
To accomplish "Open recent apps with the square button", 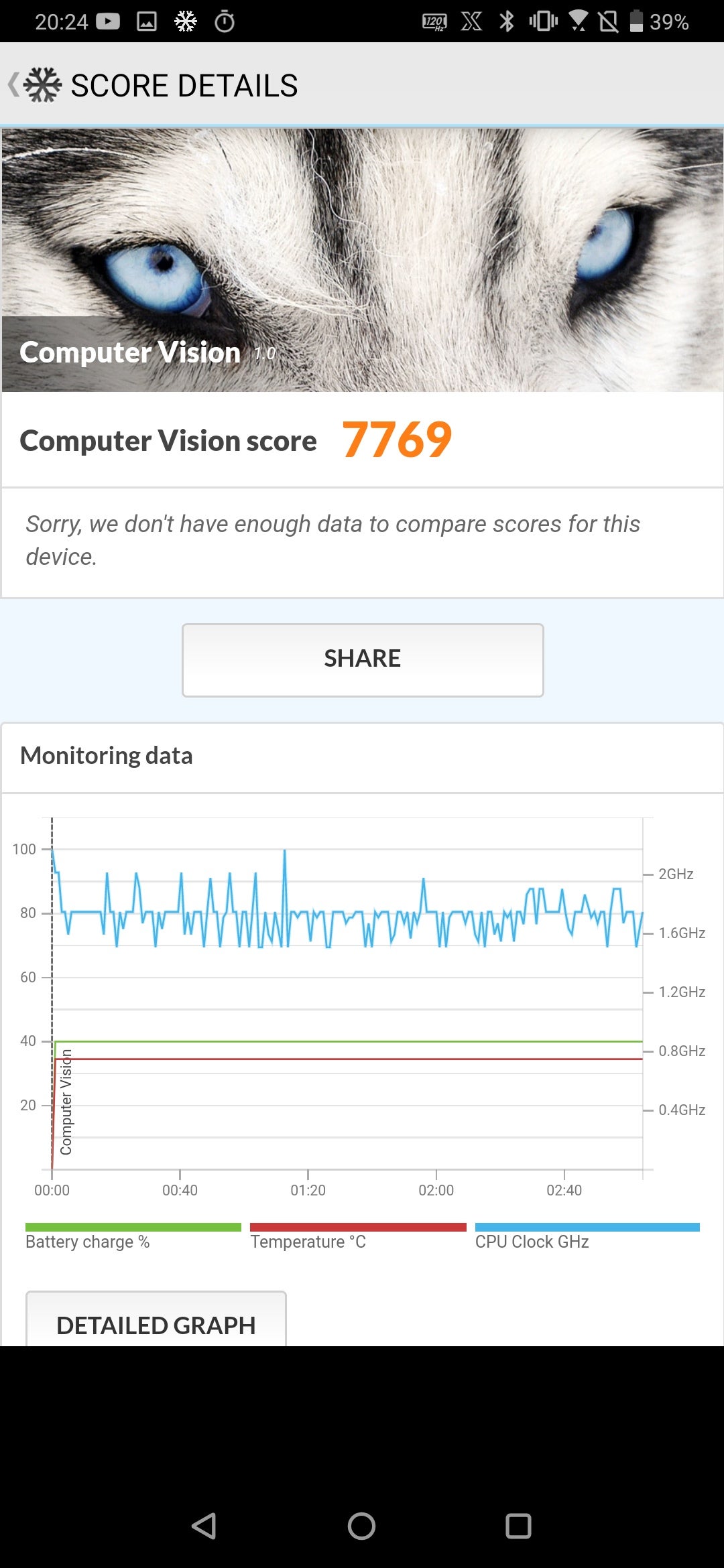I will click(518, 1526).
